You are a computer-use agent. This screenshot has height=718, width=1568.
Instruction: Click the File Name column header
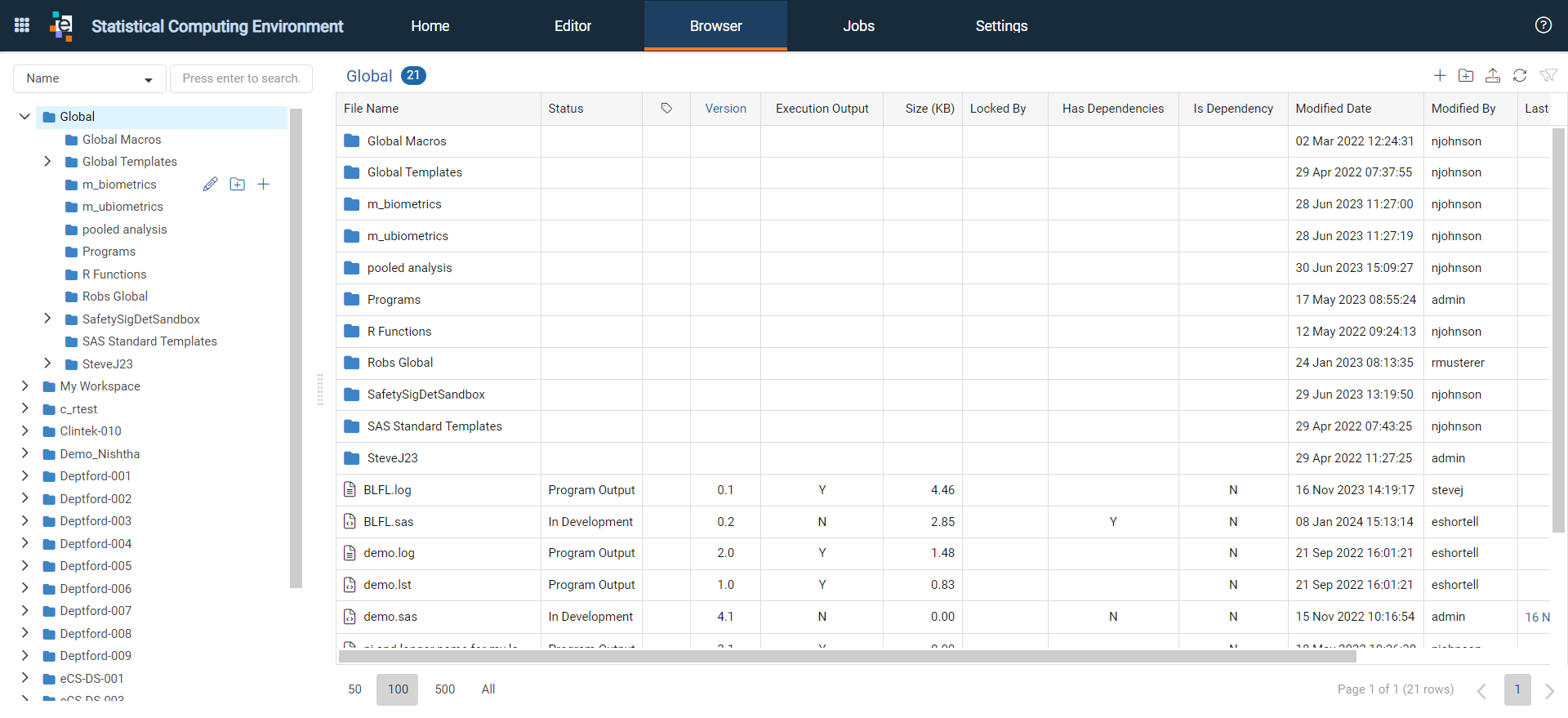click(439, 109)
